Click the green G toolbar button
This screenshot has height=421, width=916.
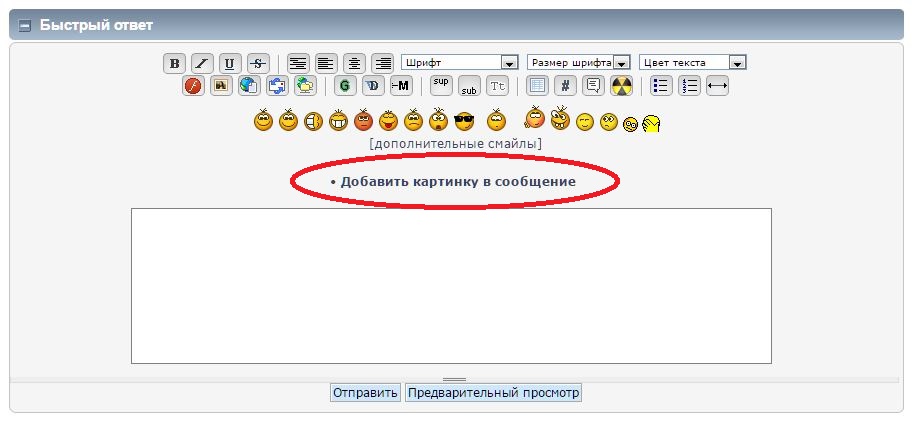(x=345, y=86)
